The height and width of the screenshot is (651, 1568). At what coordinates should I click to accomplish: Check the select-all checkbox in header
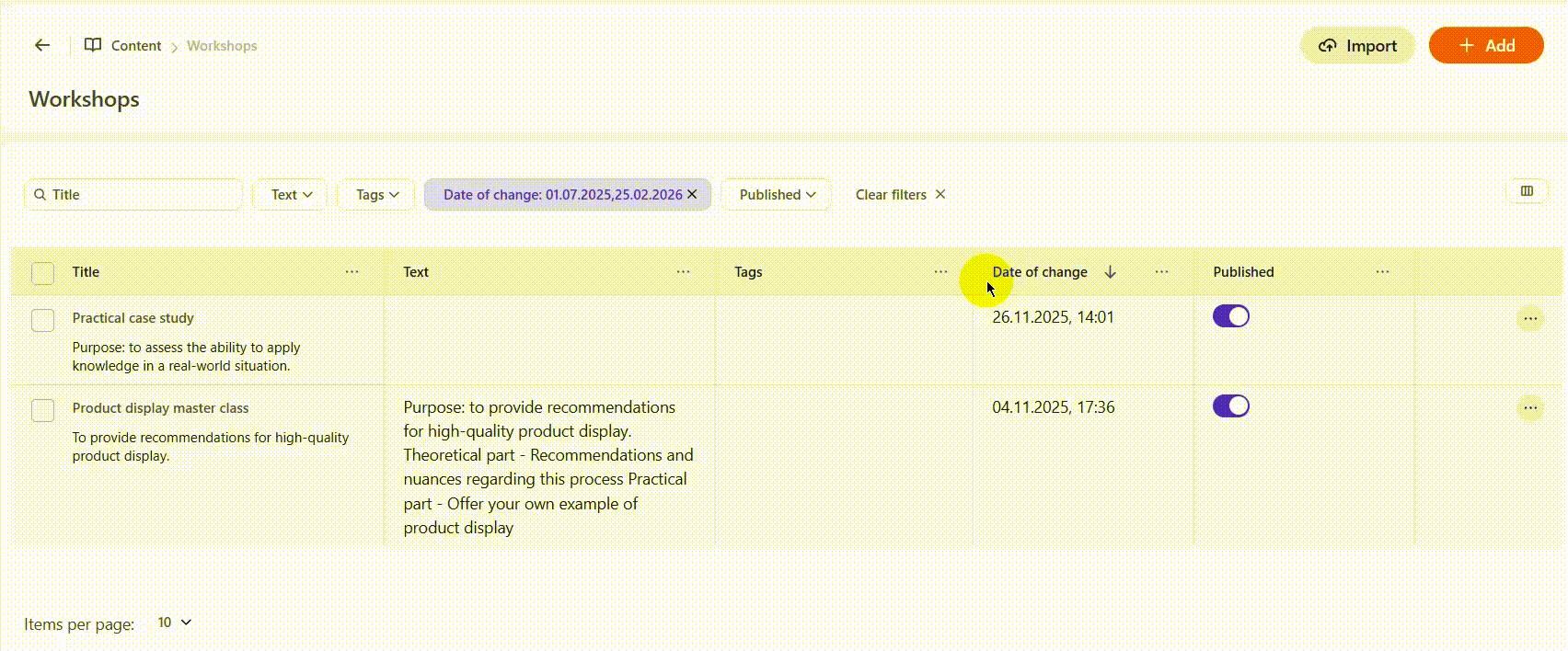tap(43, 273)
